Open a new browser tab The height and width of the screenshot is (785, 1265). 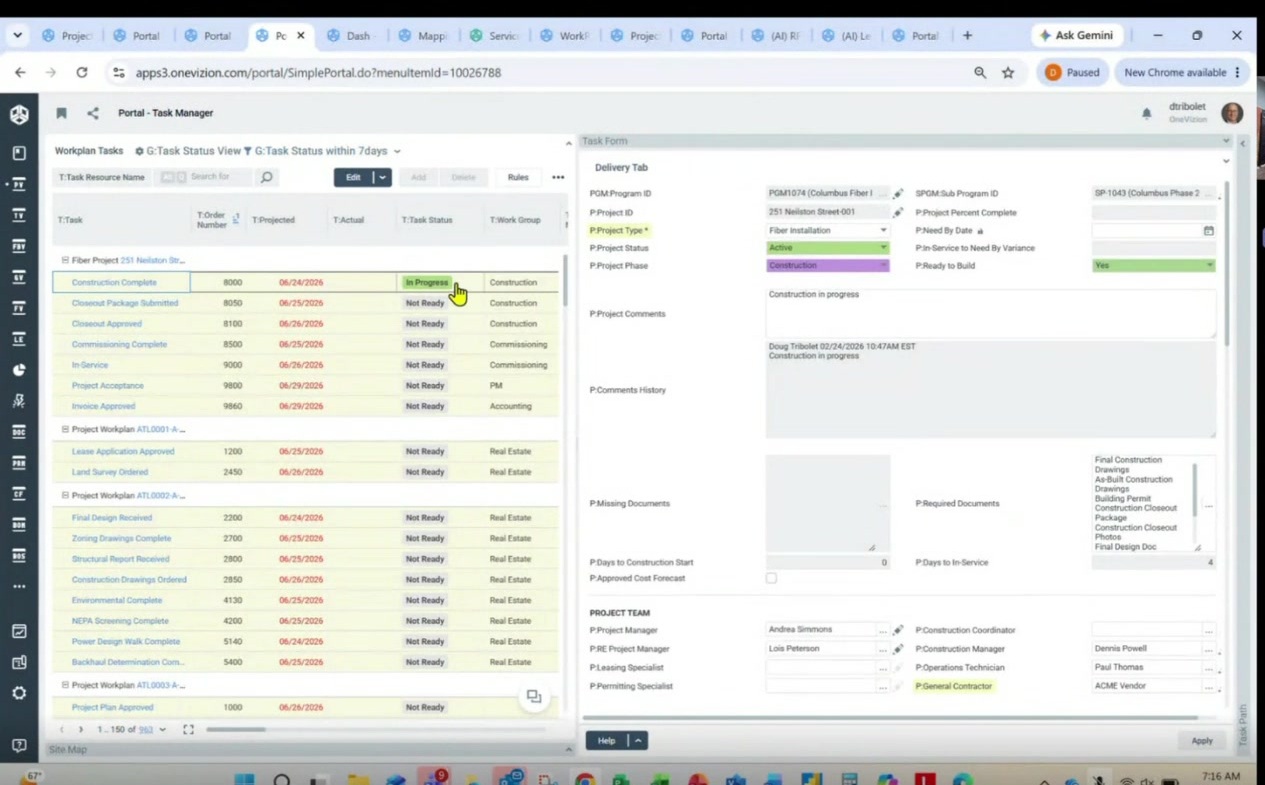967,35
